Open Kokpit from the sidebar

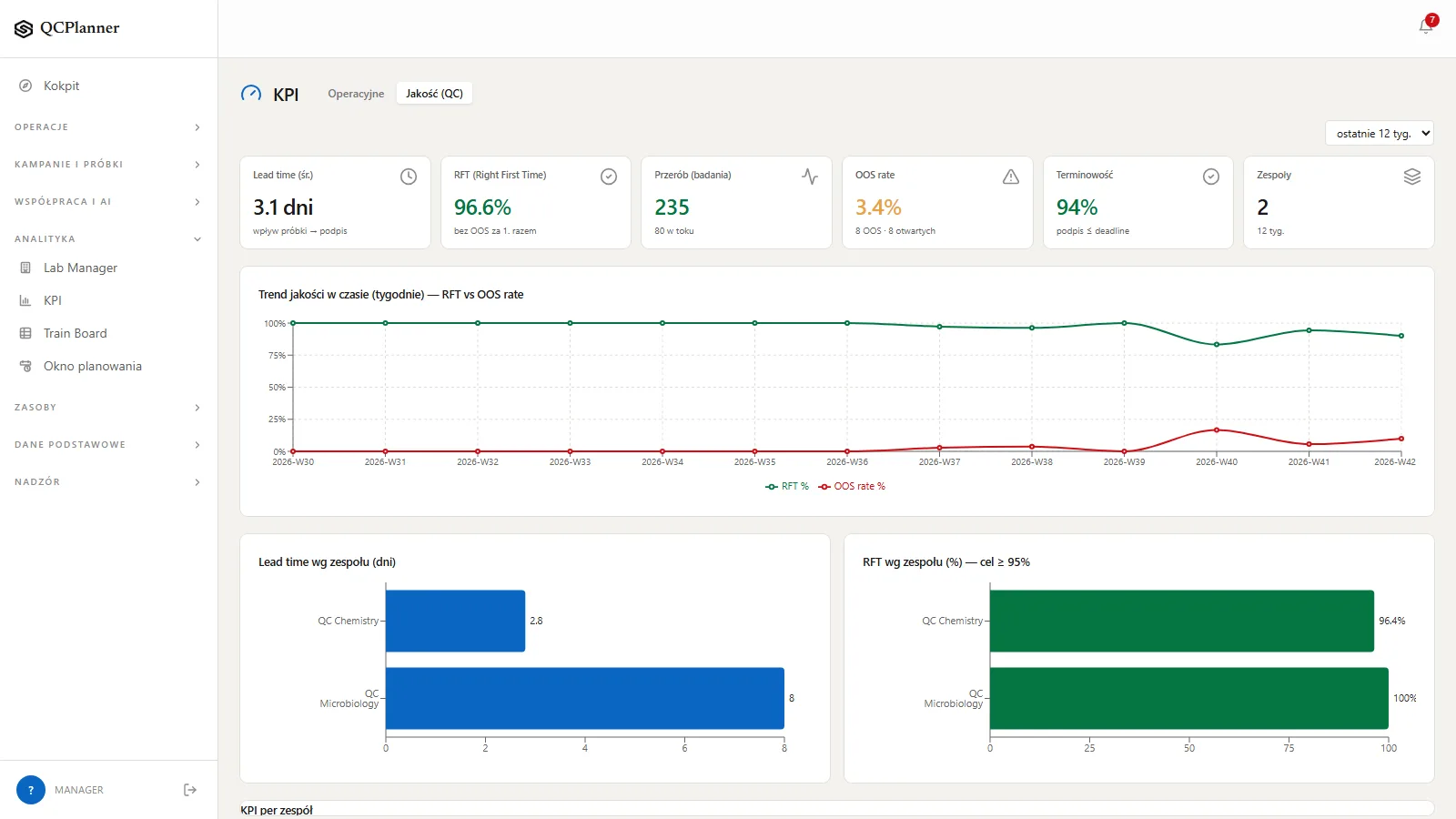pos(108,86)
